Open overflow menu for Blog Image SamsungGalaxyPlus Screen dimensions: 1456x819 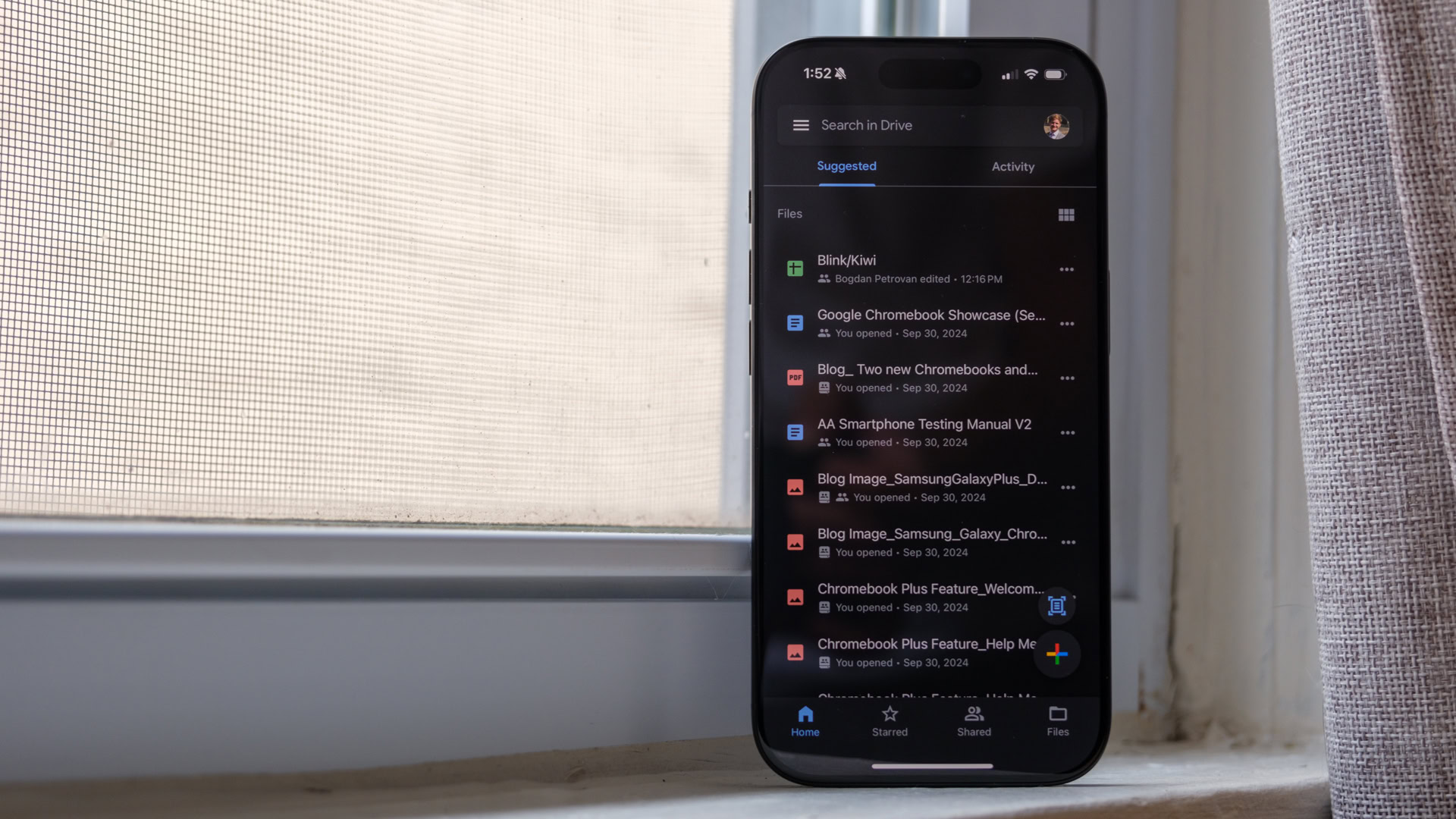tap(1067, 487)
